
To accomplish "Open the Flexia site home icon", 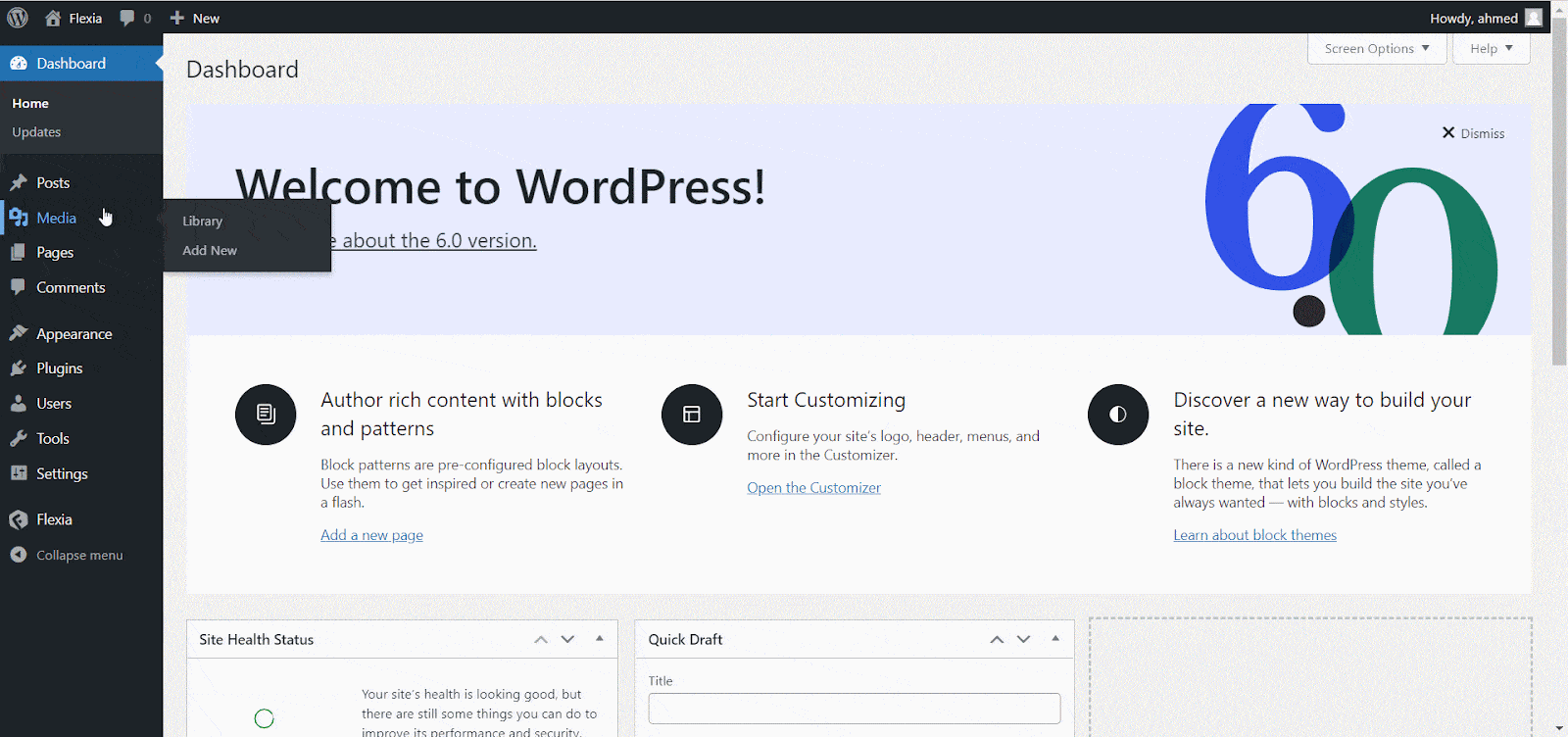I will [x=53, y=18].
